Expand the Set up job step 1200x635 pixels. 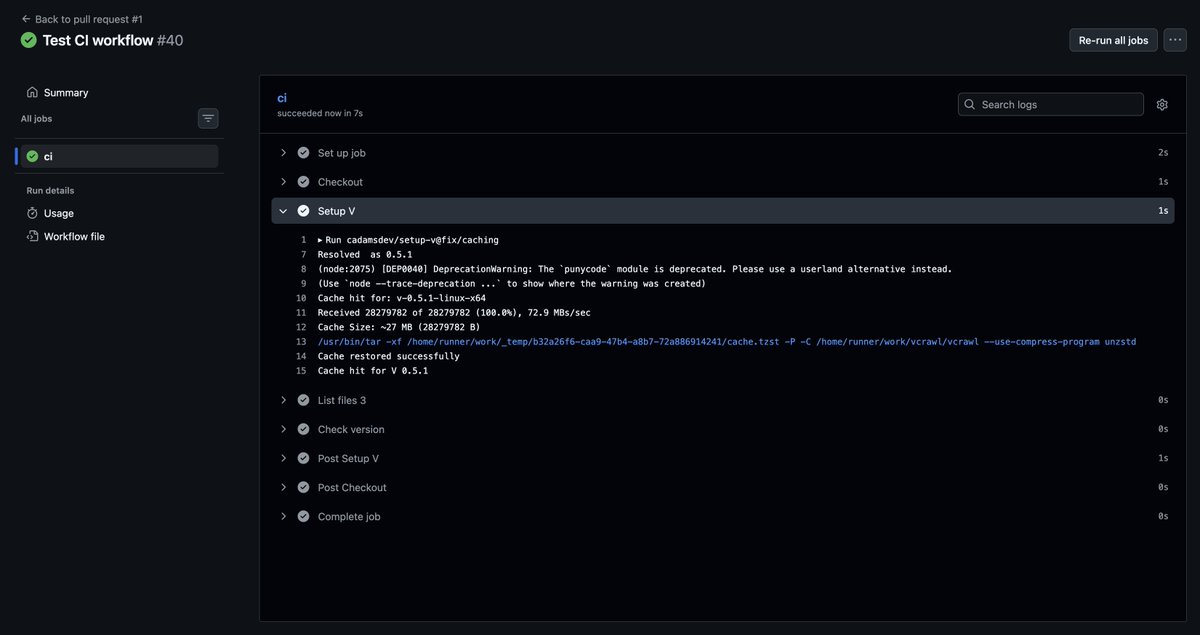(x=723, y=153)
